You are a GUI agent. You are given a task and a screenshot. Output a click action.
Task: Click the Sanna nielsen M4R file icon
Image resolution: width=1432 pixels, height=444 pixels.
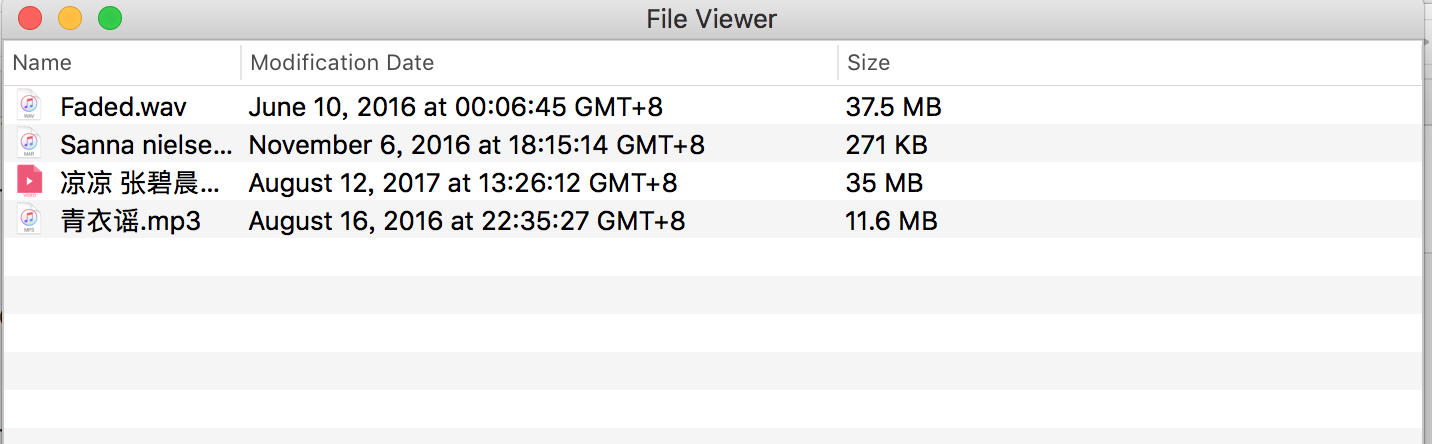tap(30, 144)
